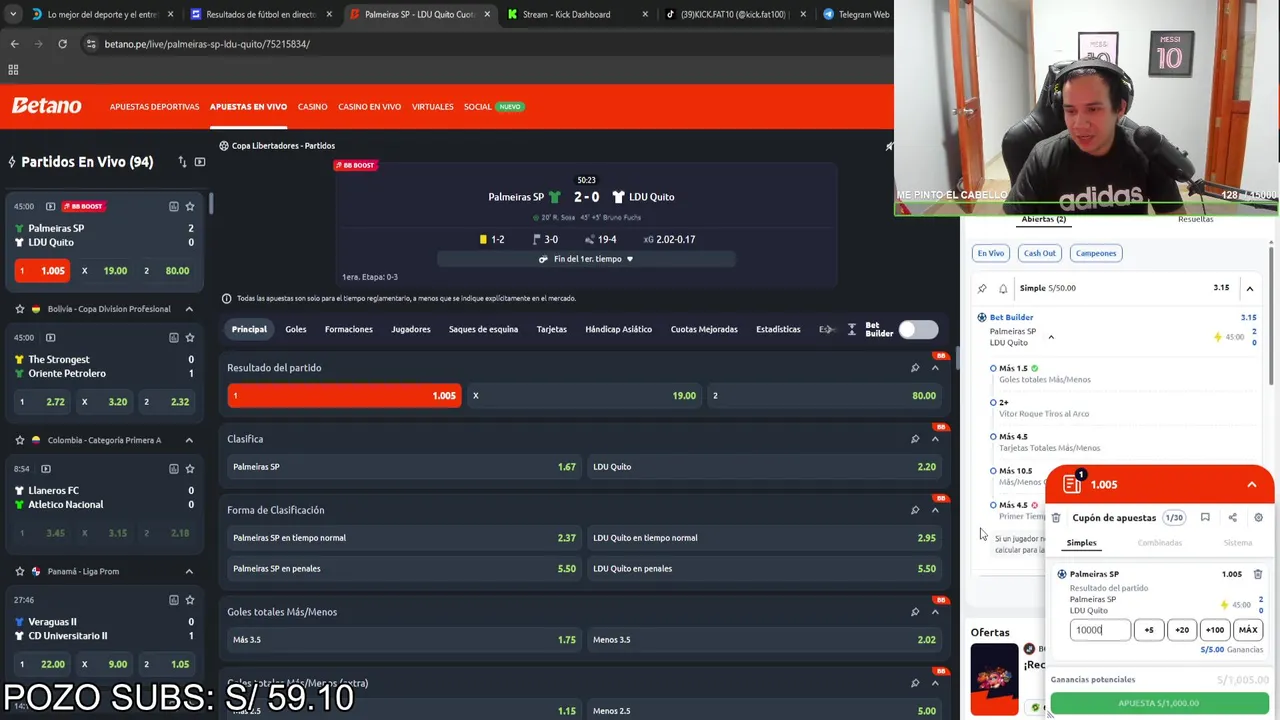Clear betslip using trash icon beside Cupón de apuestas
This screenshot has width=1280, height=720.
click(x=1055, y=518)
